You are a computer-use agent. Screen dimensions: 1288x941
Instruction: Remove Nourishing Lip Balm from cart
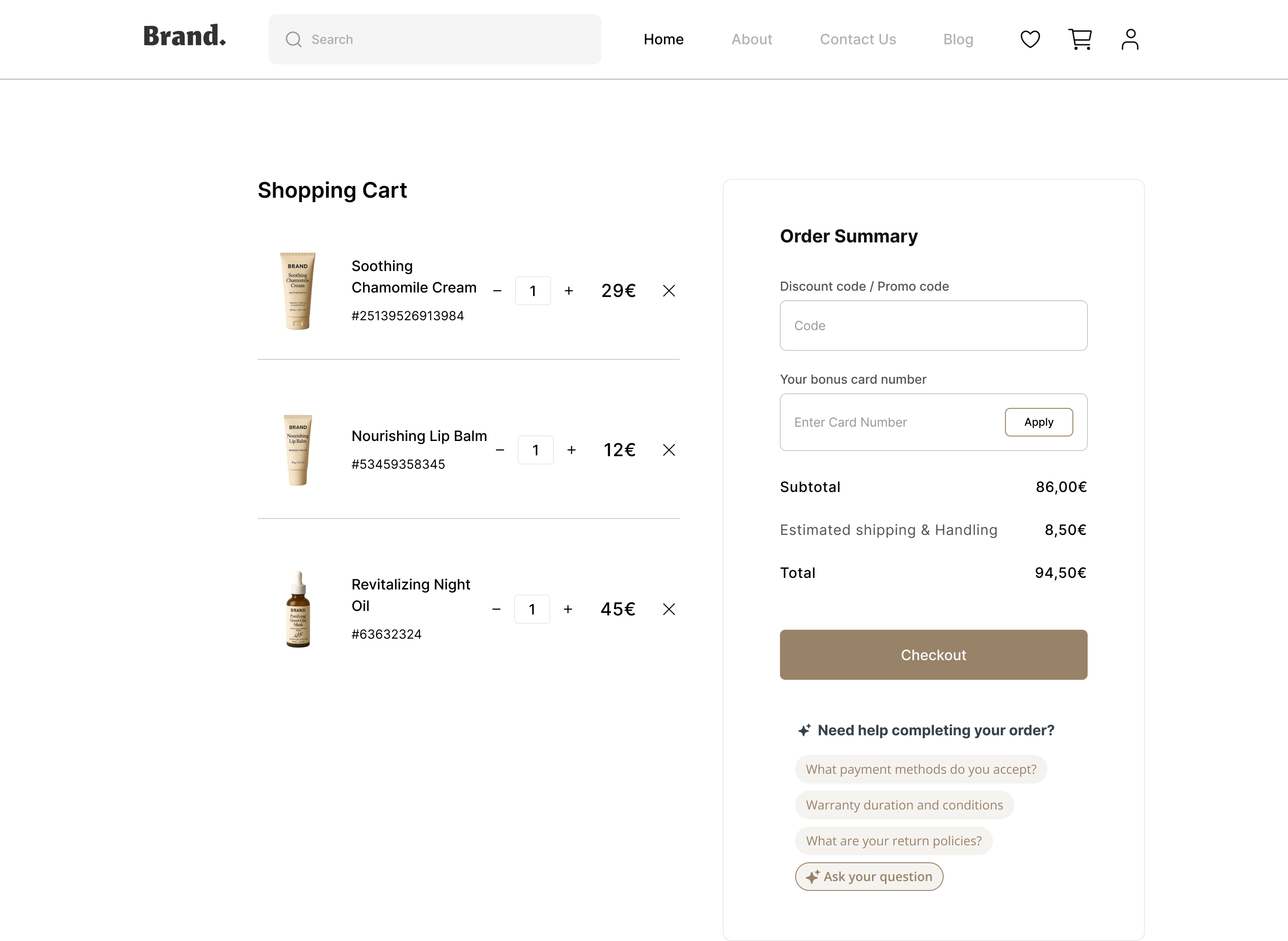coord(669,450)
